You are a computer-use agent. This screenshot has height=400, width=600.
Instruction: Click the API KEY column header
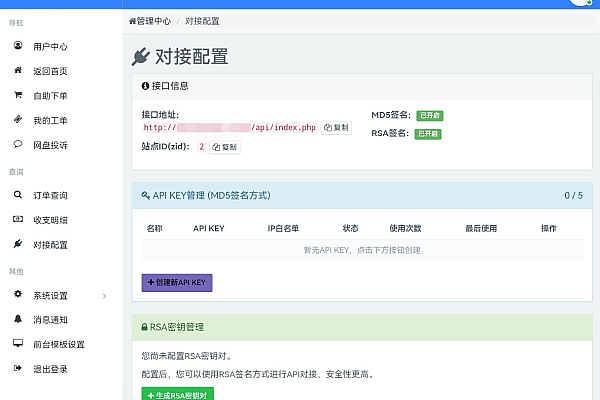coord(209,229)
